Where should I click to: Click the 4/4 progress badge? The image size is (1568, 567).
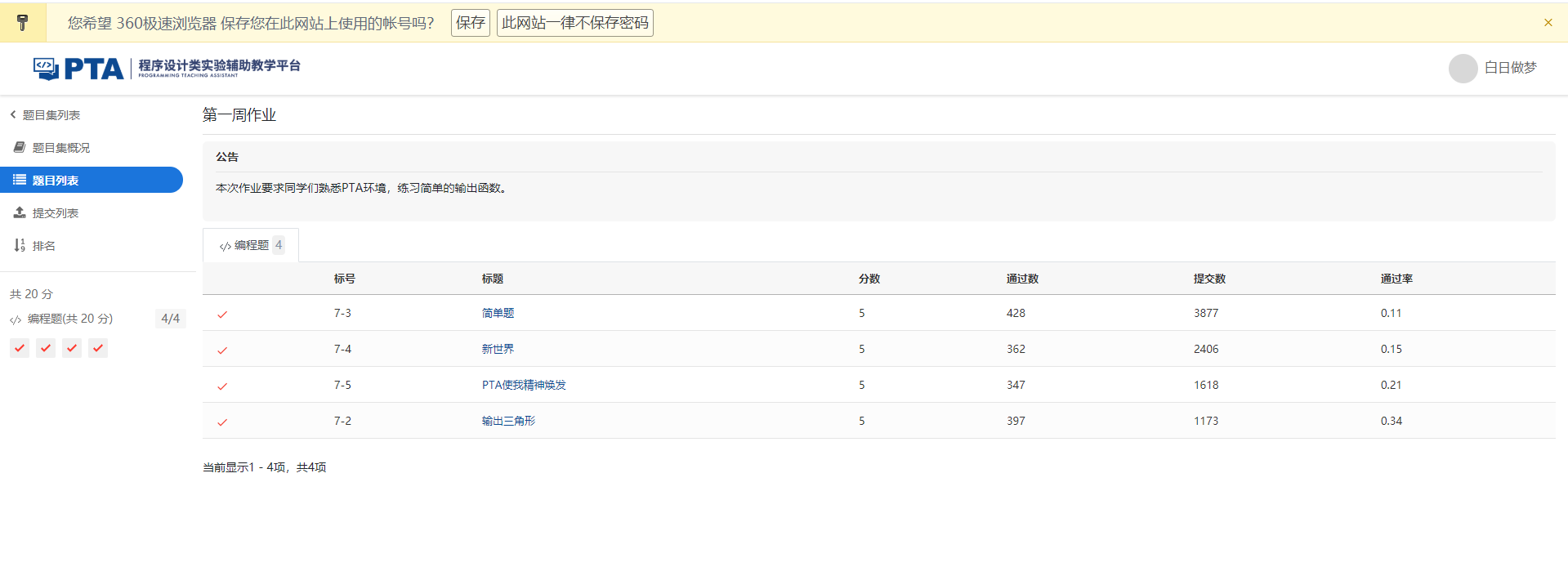(x=170, y=319)
